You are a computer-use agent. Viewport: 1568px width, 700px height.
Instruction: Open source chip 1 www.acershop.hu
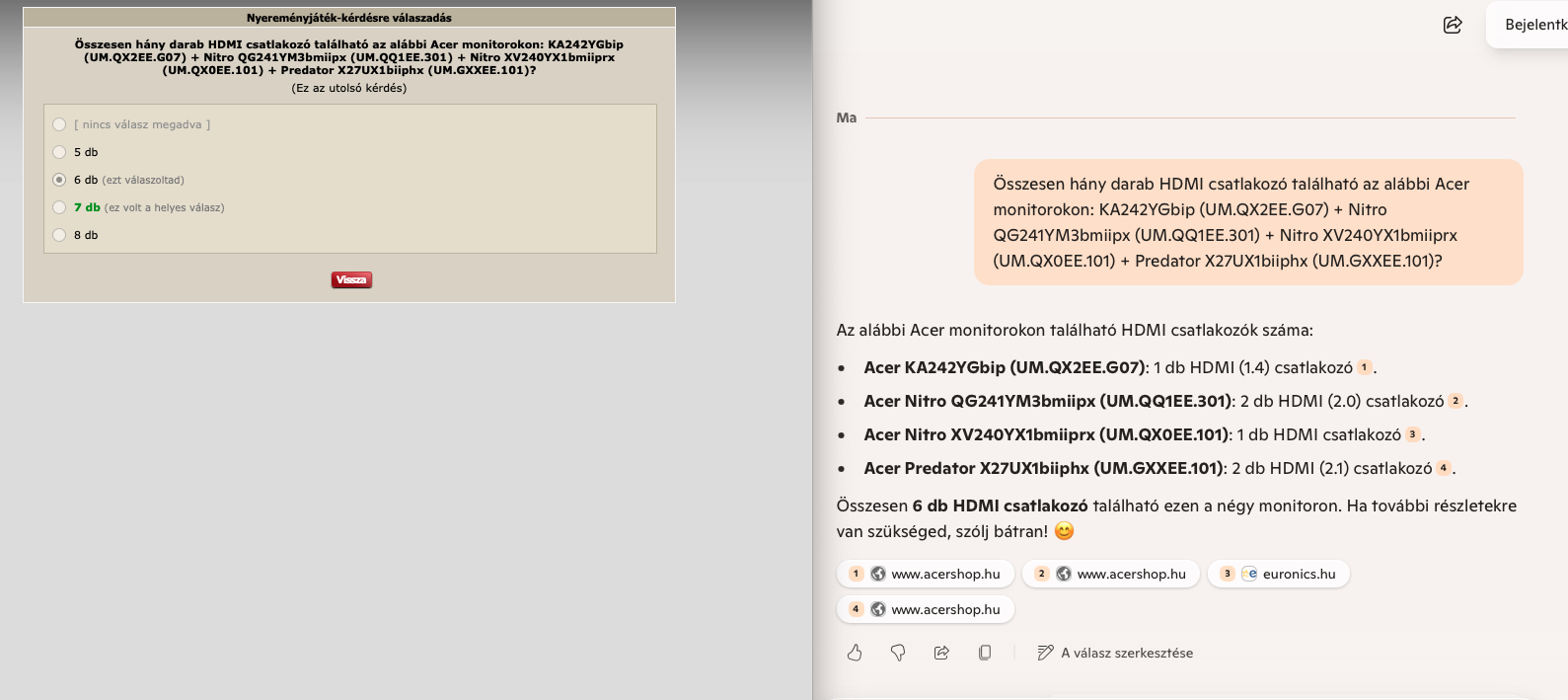[x=926, y=574]
